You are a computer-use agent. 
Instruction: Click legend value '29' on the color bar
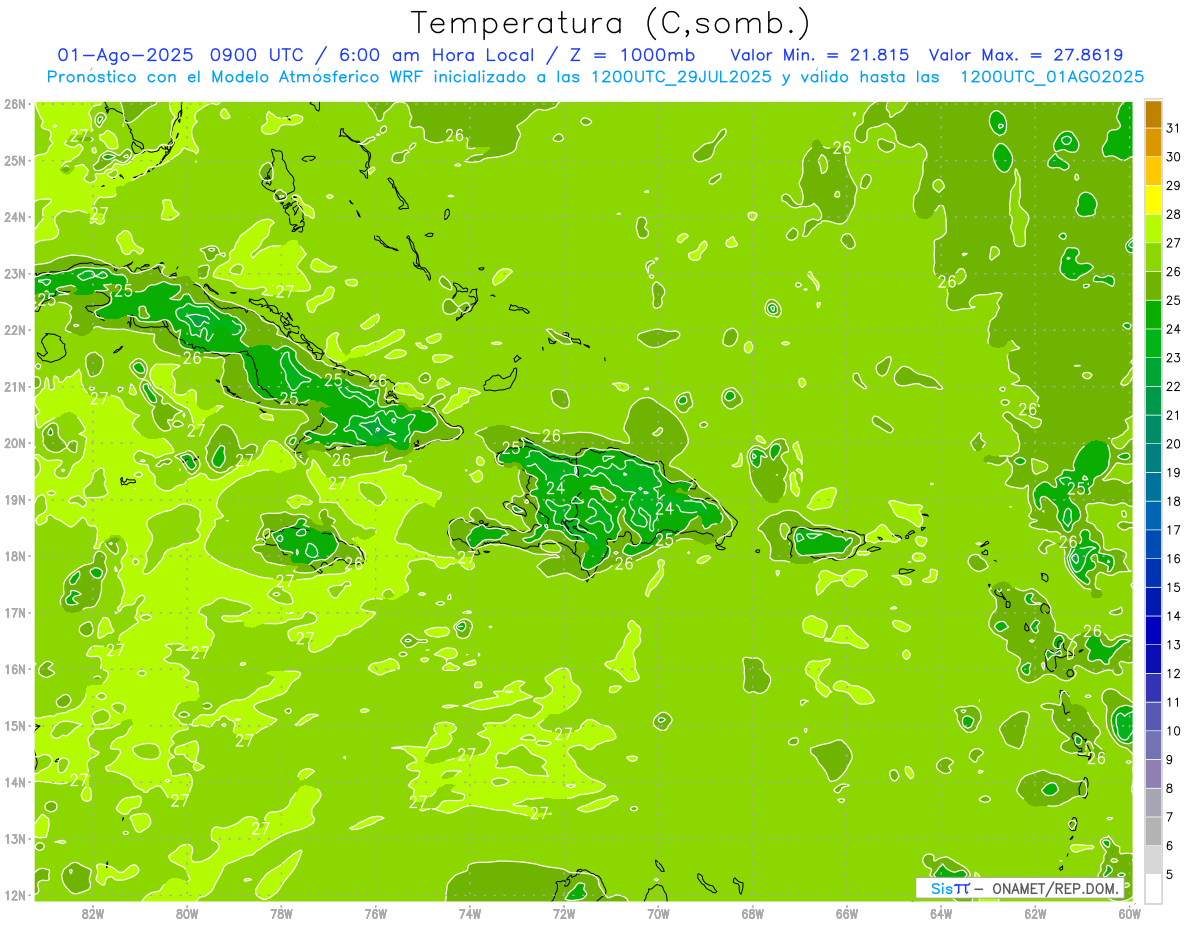pyautogui.click(x=1174, y=185)
